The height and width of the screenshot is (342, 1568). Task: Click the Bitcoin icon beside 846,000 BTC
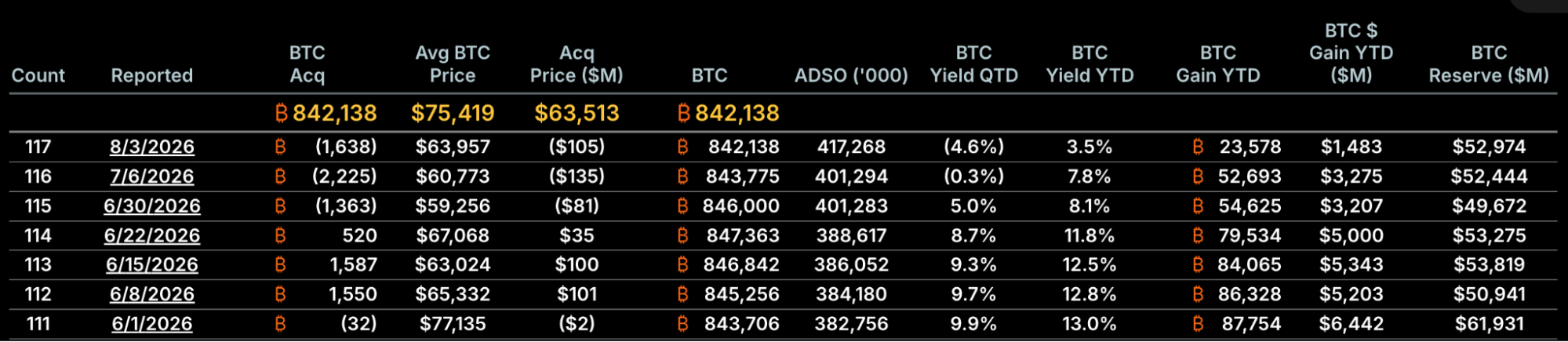coord(682,206)
